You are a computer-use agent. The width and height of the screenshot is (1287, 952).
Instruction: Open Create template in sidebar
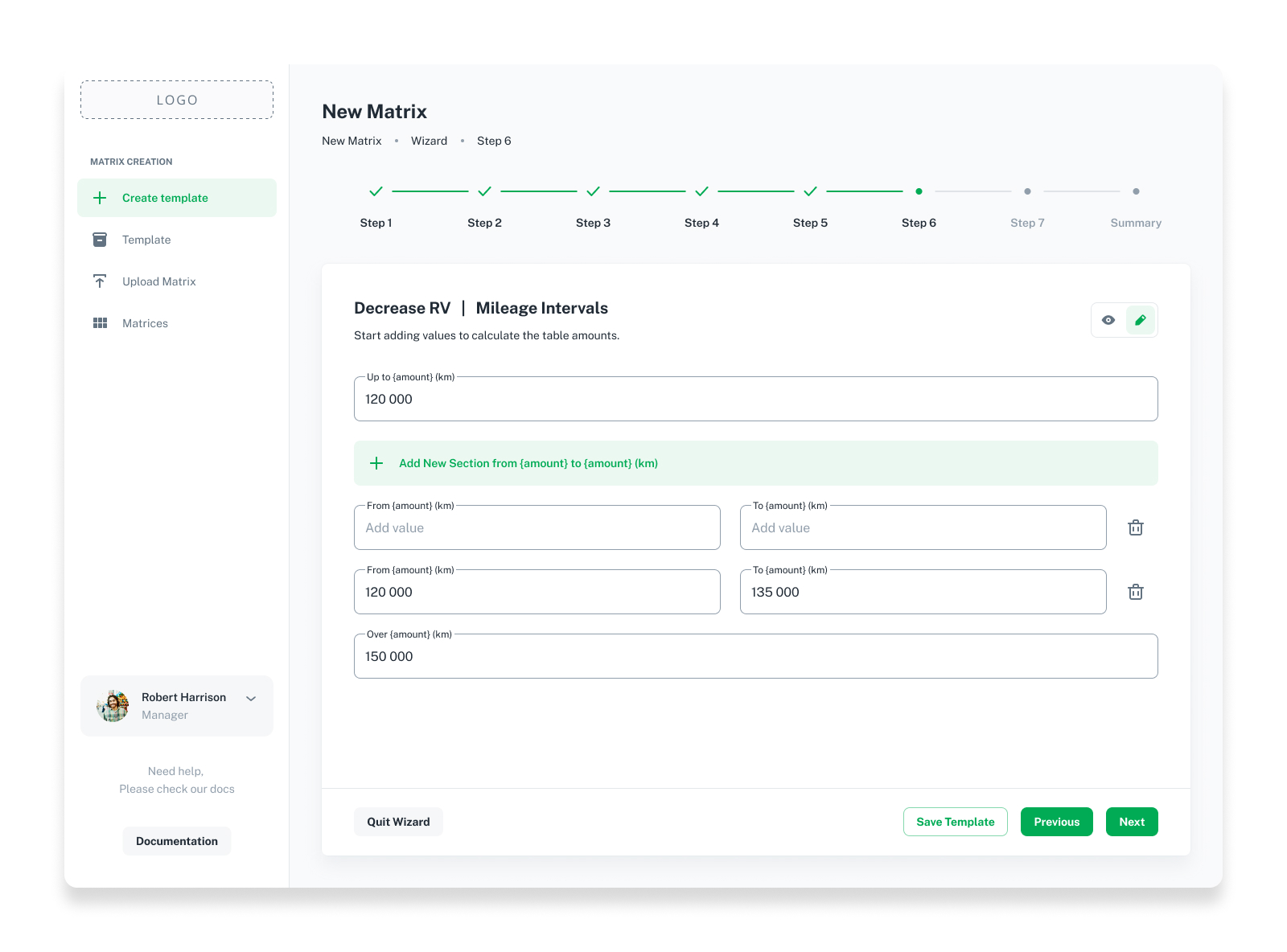(177, 198)
